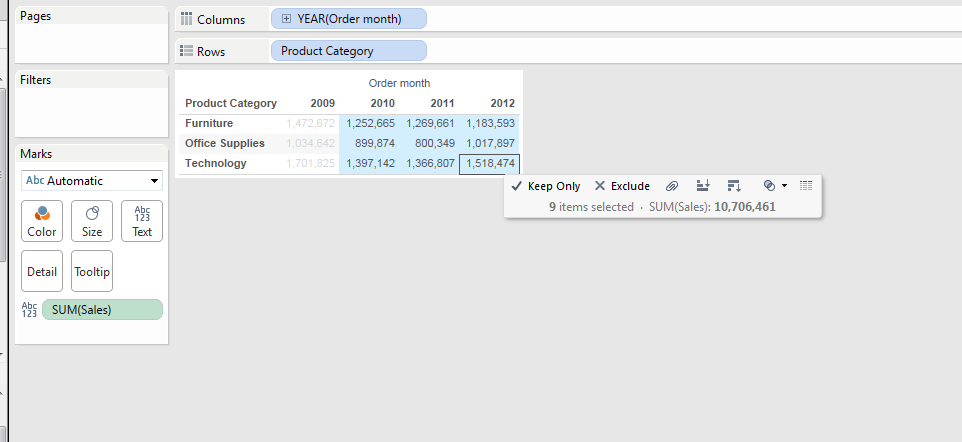Click the Filters shelf title
This screenshot has width=962, height=442.
36,80
